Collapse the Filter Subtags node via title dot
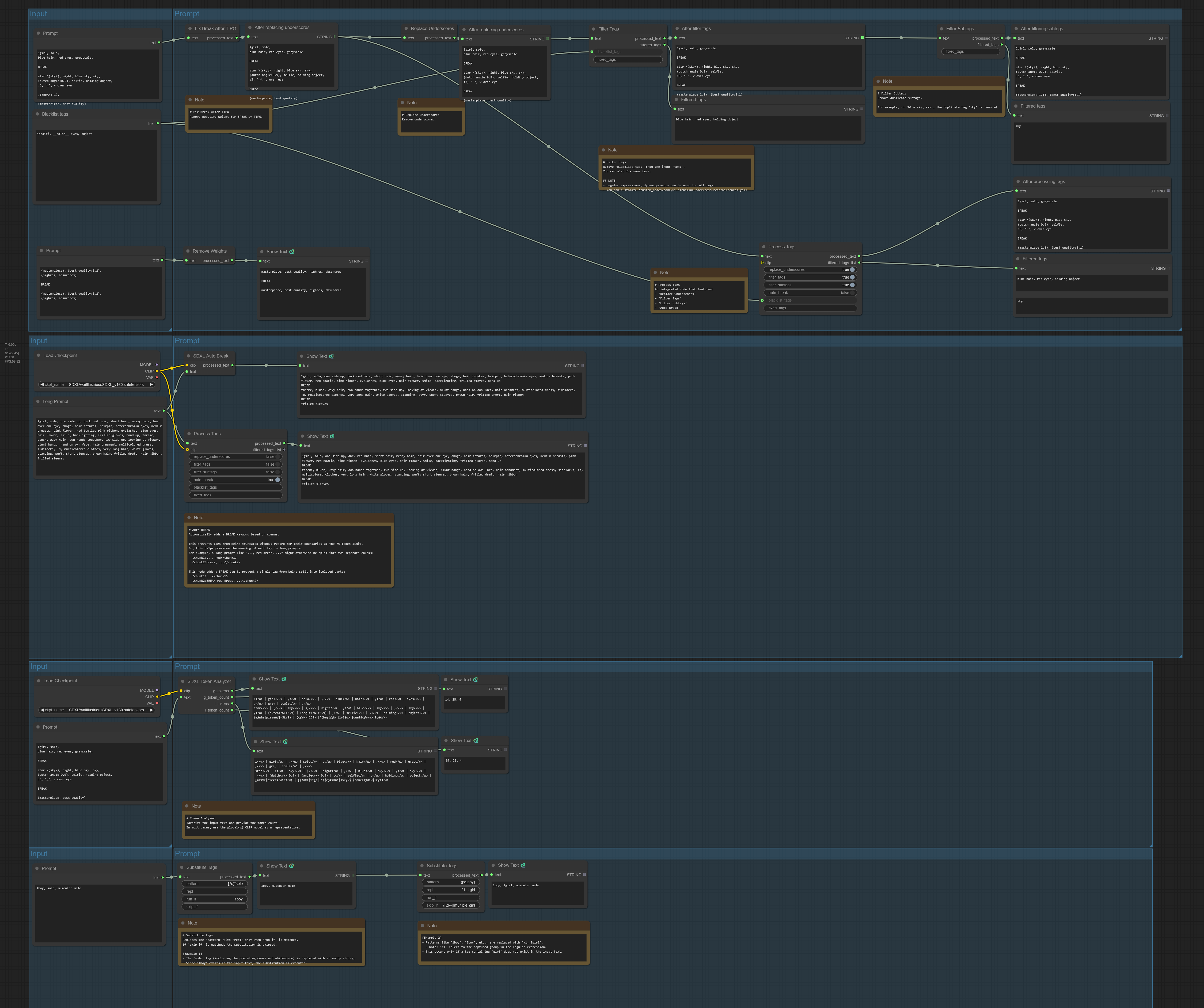The height and width of the screenshot is (1008, 1204). (x=941, y=29)
